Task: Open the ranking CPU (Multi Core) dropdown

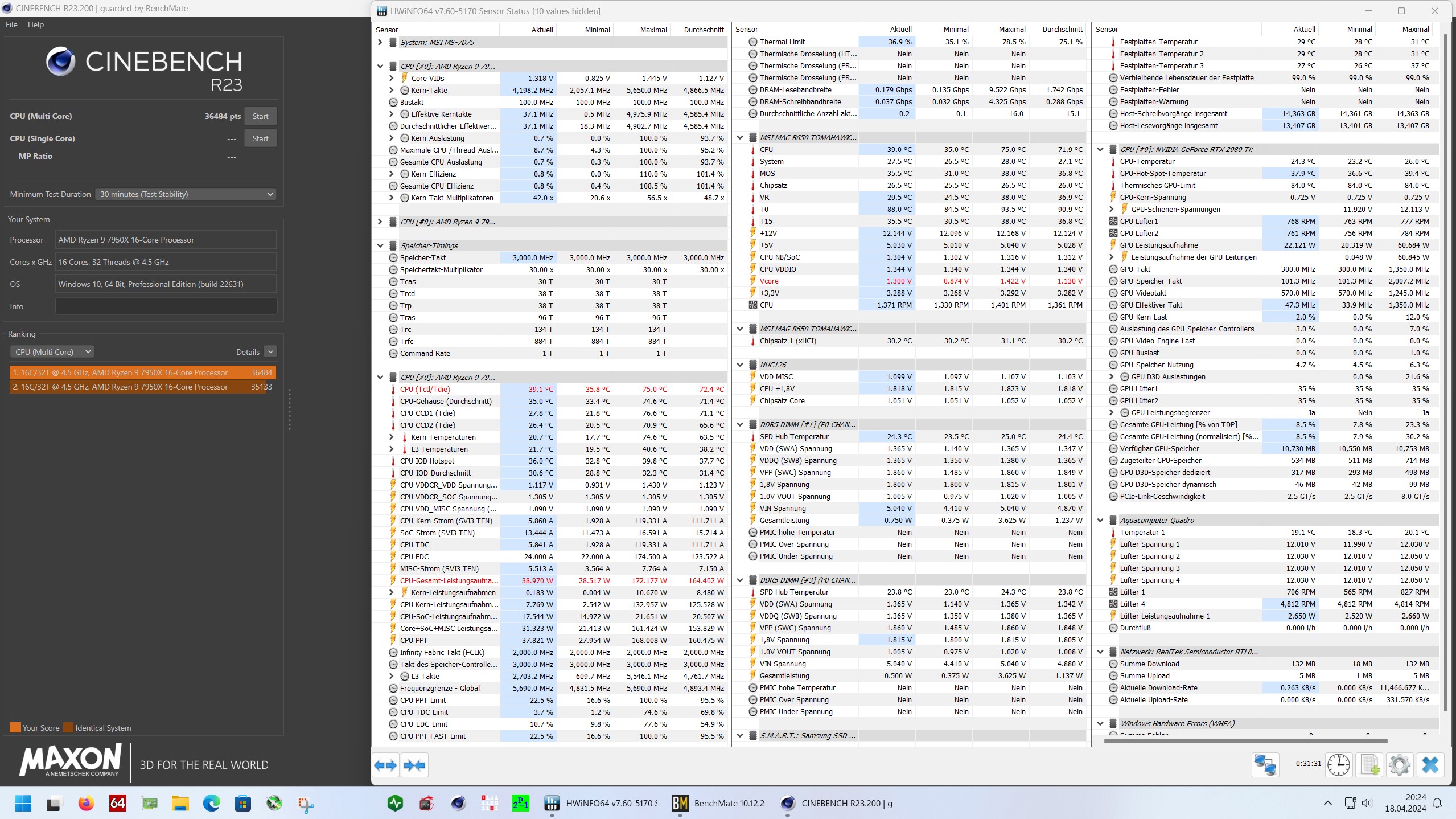Action: (52, 352)
